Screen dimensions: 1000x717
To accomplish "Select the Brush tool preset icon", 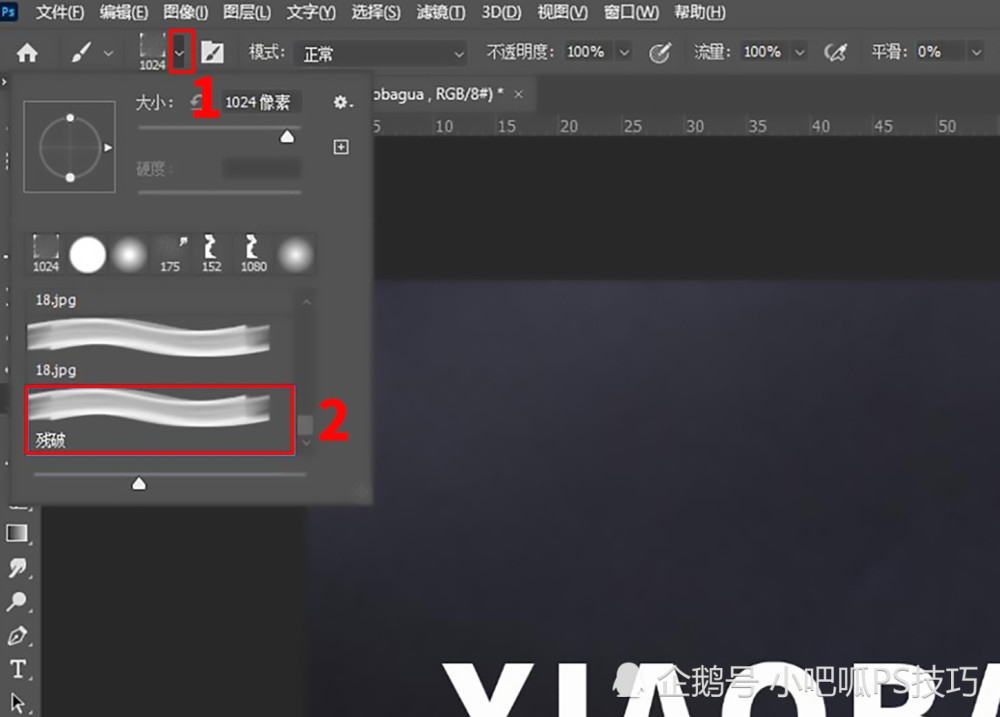I will point(81,53).
